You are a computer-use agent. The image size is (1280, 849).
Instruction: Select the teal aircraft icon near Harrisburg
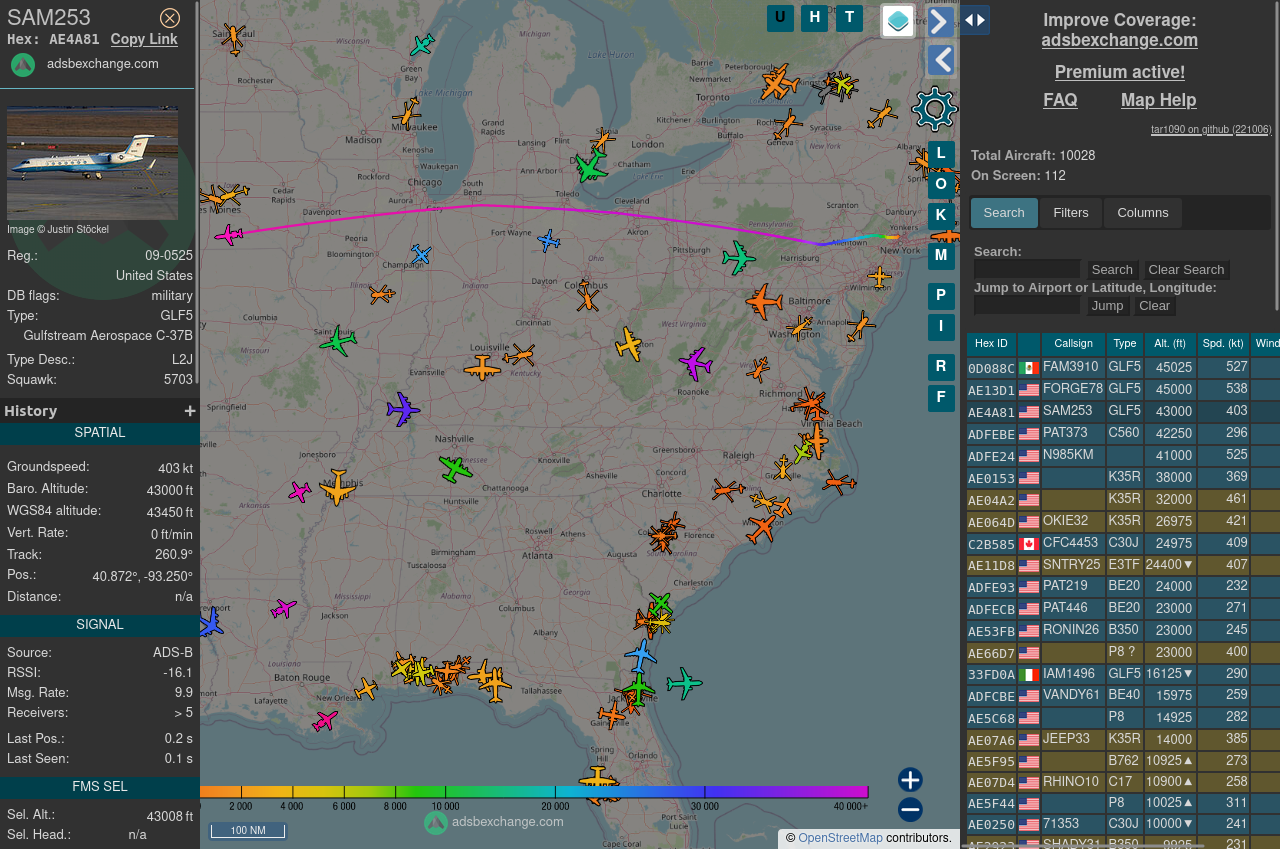coord(739,258)
